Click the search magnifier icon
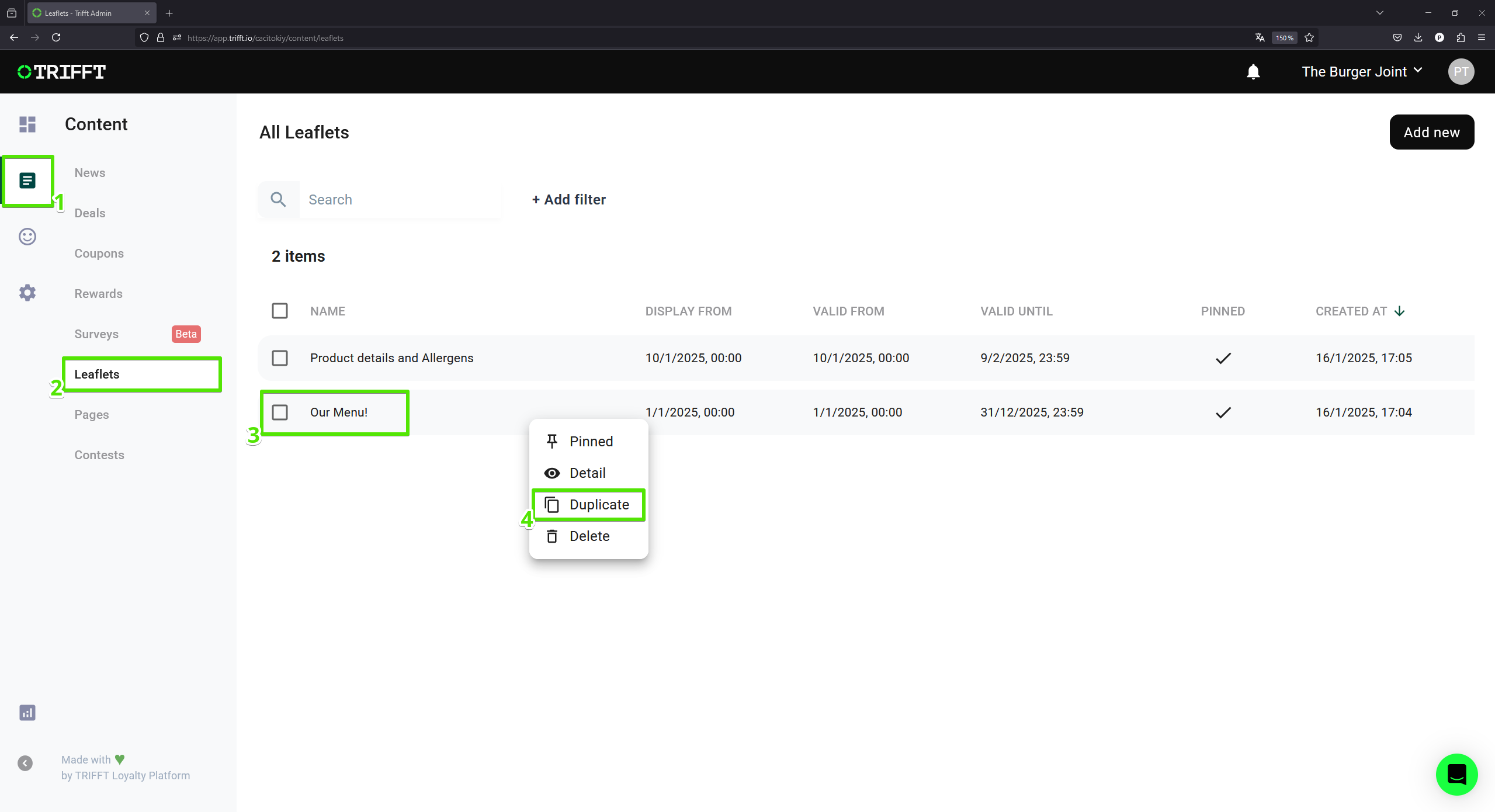This screenshot has height=812, width=1495. pos(279,200)
